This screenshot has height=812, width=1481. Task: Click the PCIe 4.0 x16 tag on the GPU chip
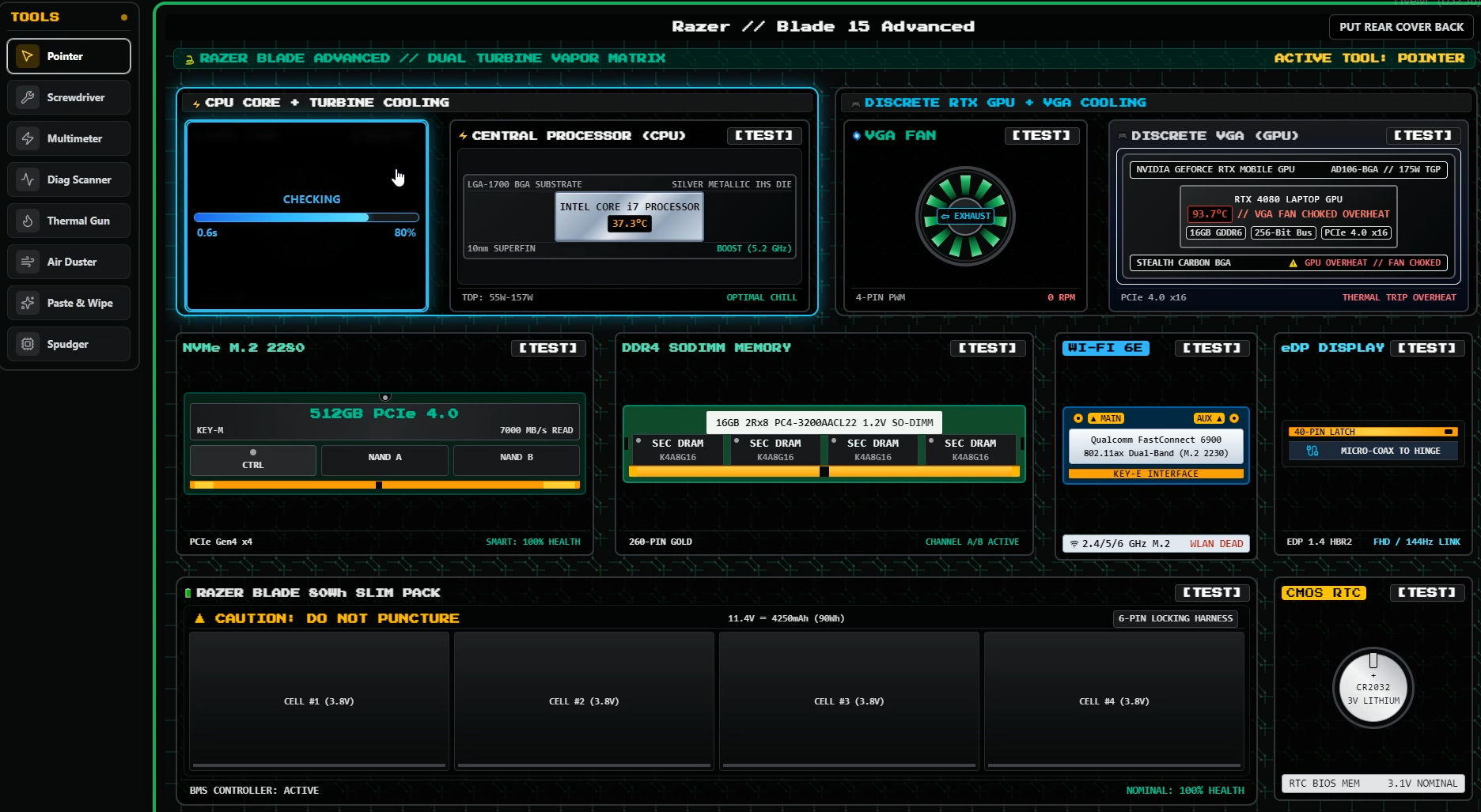click(x=1356, y=232)
